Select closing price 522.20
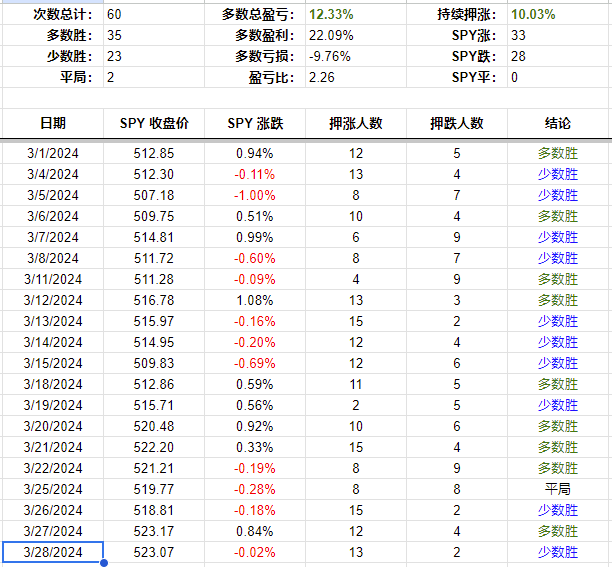Screen dimensions: 612x567 154,447
